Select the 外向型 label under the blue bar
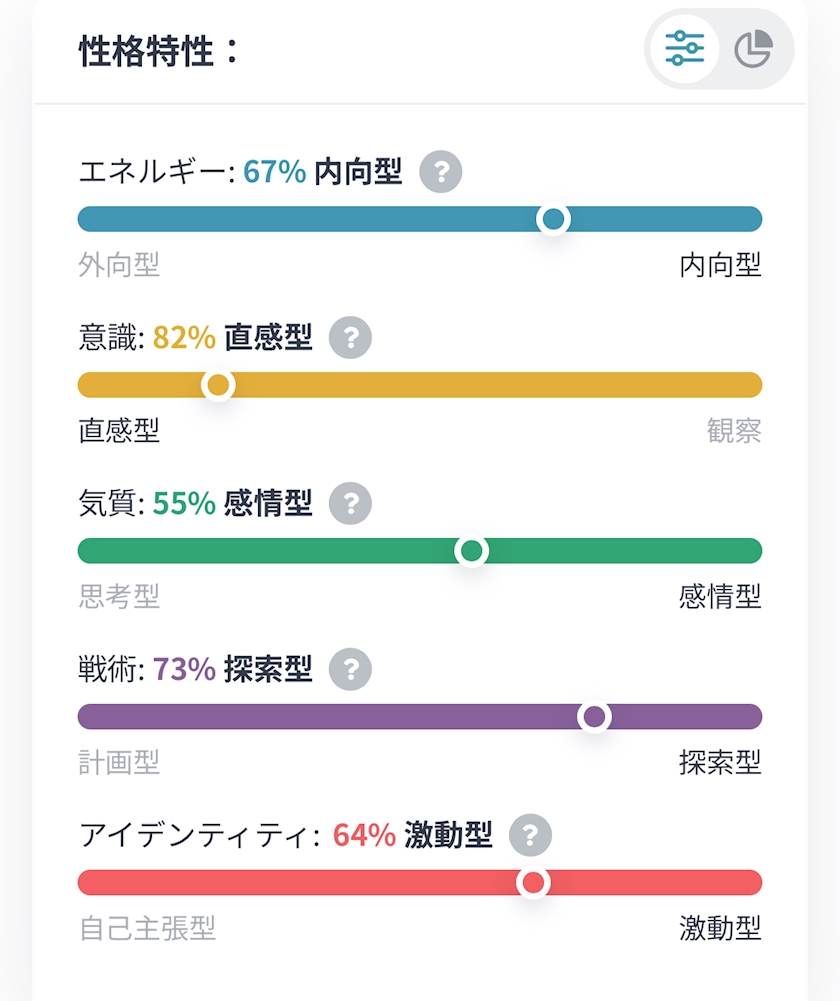 click(x=119, y=265)
